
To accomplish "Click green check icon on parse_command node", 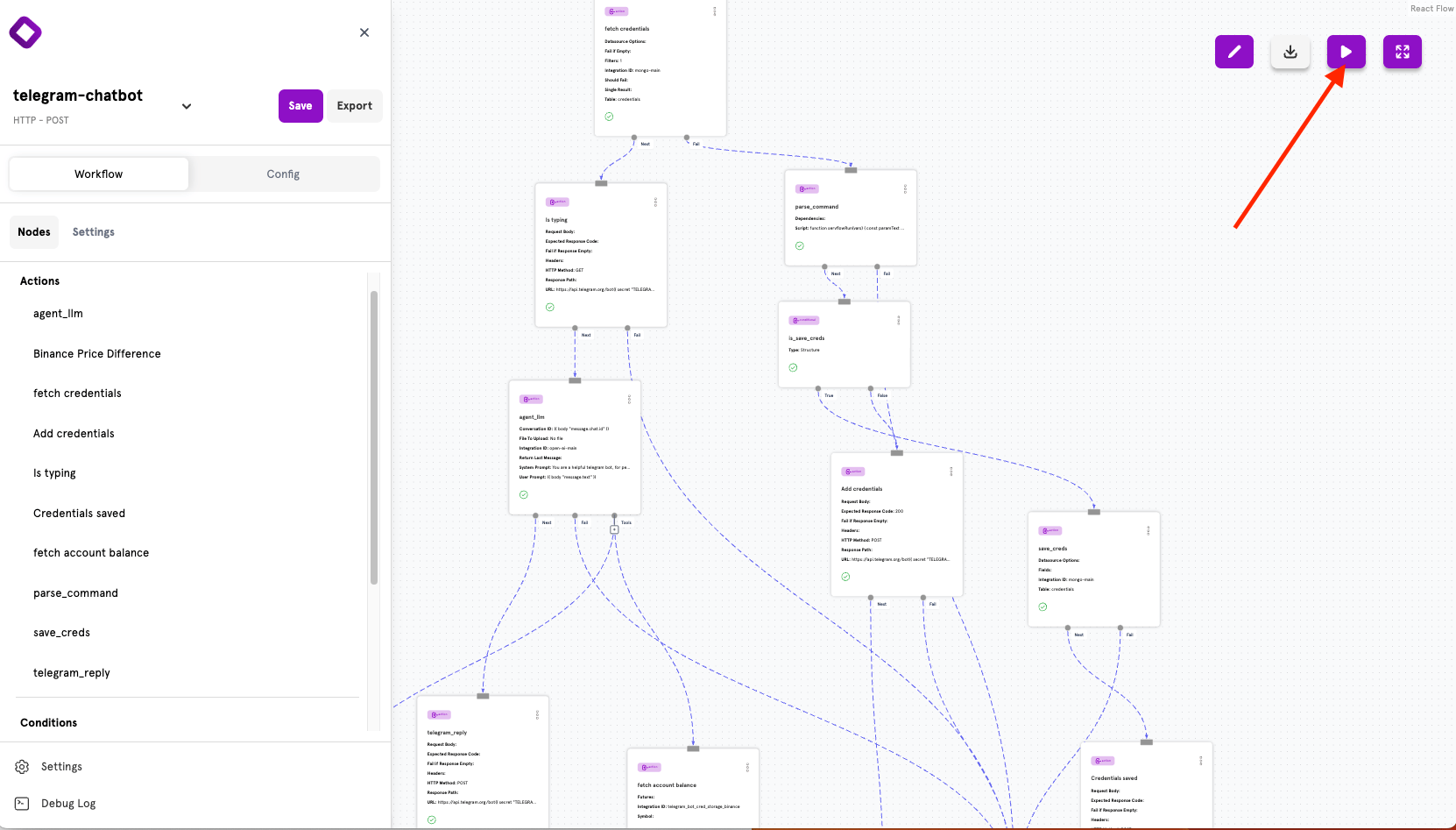I will click(800, 246).
